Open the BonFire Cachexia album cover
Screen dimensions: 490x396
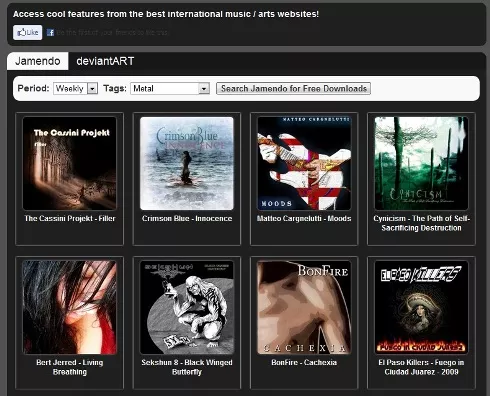(304, 307)
